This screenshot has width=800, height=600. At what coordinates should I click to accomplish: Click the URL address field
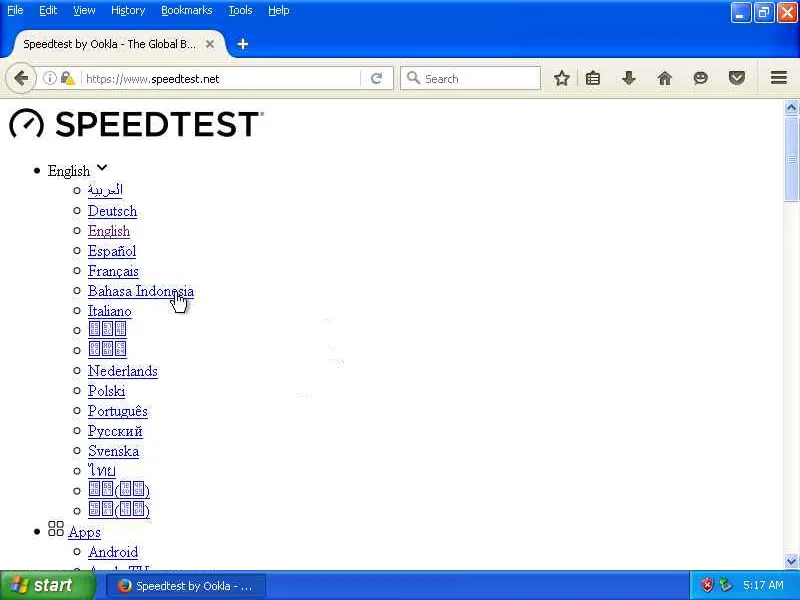click(x=220, y=79)
